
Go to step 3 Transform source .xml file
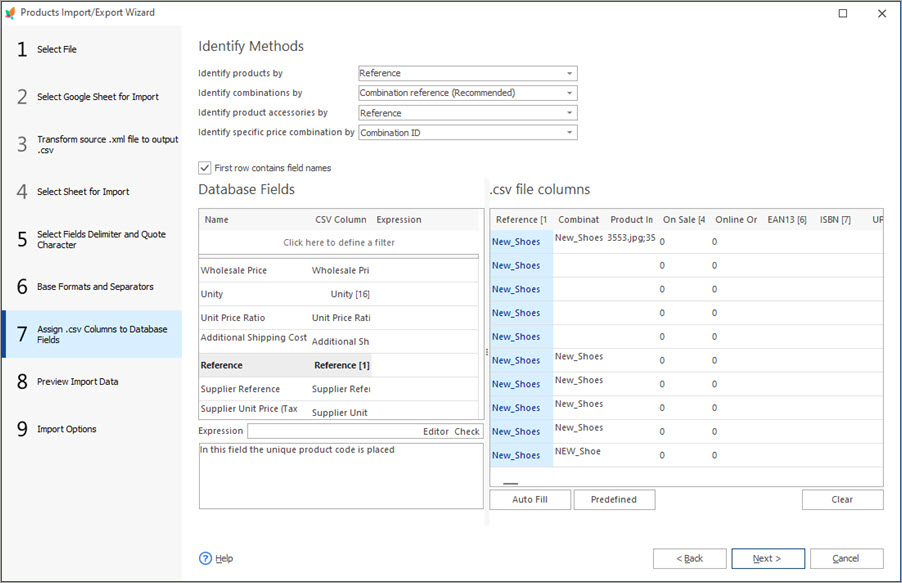pos(92,144)
